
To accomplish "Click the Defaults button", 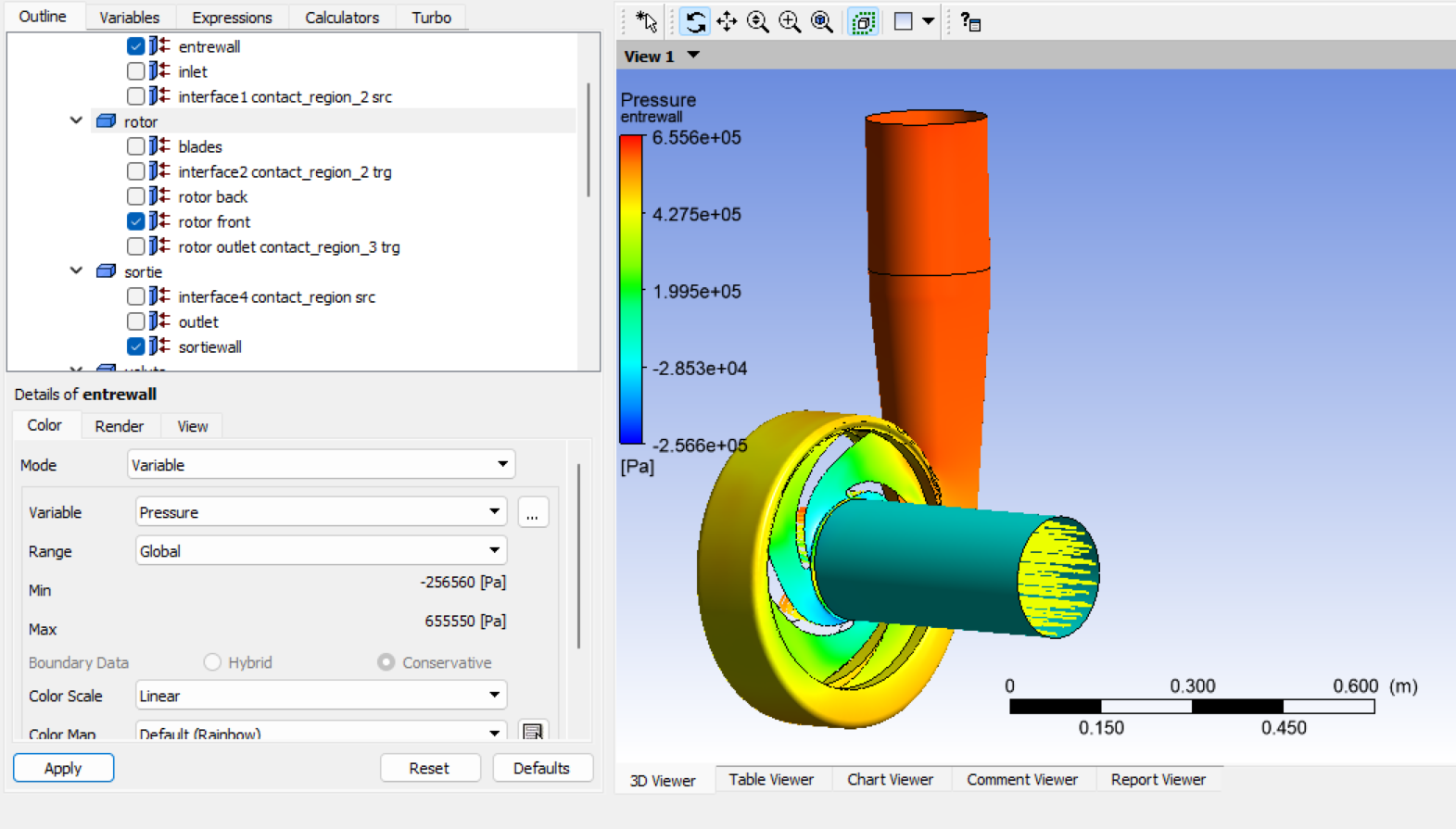I will point(541,768).
